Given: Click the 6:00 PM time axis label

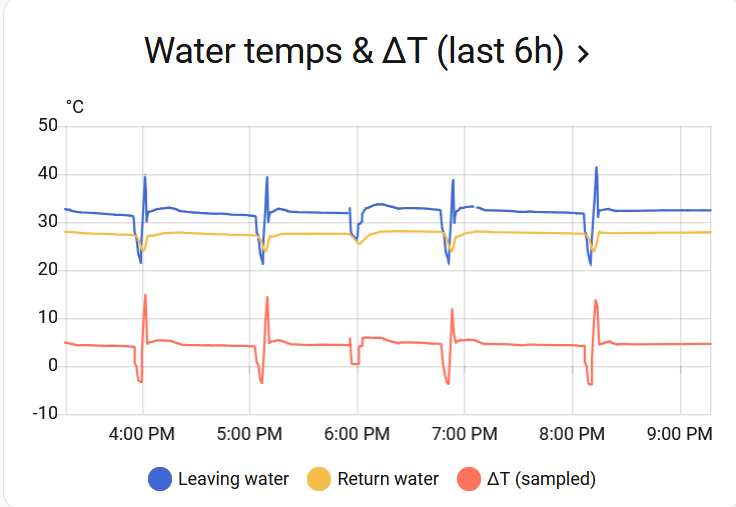Looking at the screenshot, I should [357, 435].
